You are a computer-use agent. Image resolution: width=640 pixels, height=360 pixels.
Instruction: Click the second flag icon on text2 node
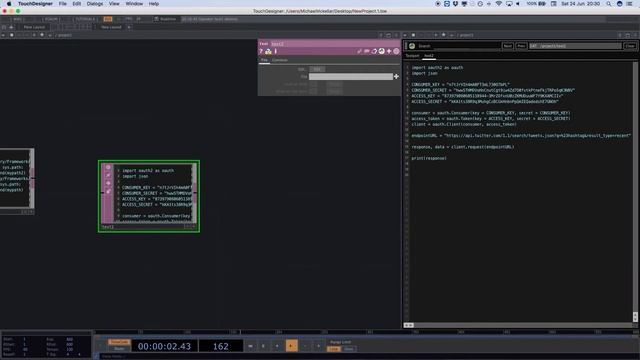coord(108,176)
